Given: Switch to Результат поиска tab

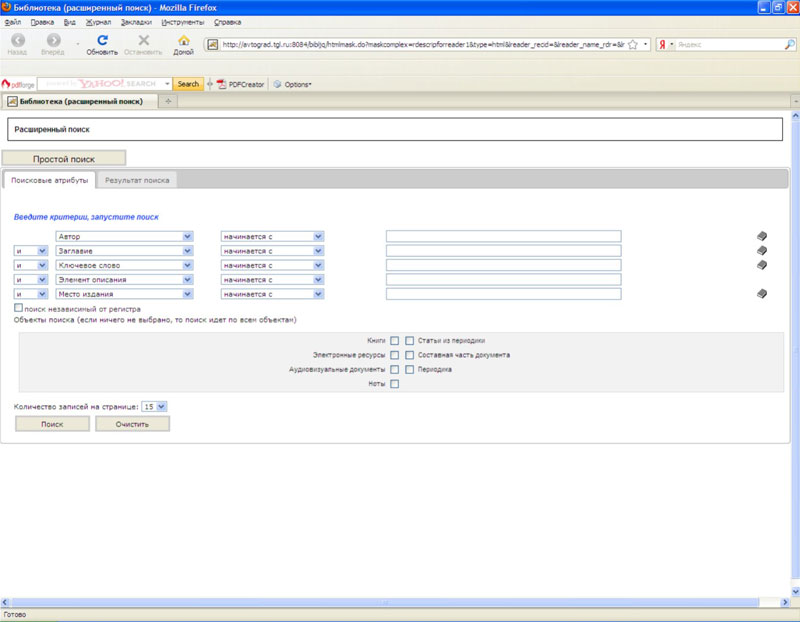Looking at the screenshot, I should (x=137, y=180).
